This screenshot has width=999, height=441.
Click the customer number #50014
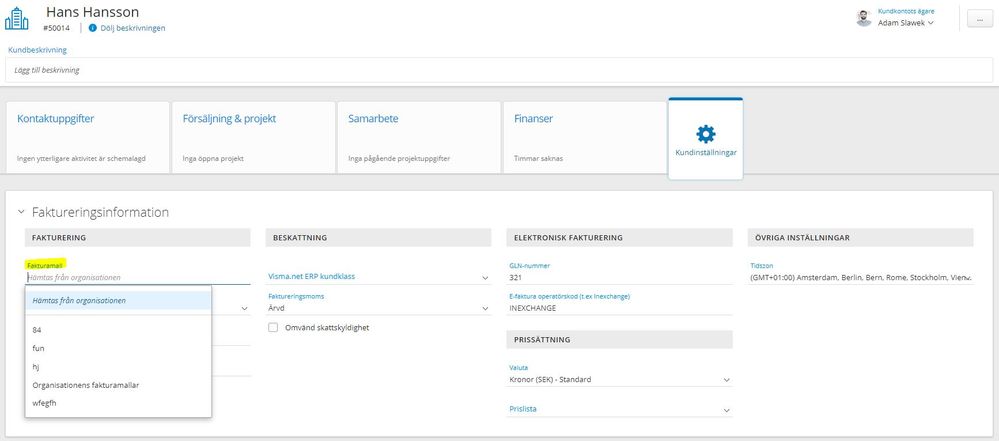[x=57, y=28]
